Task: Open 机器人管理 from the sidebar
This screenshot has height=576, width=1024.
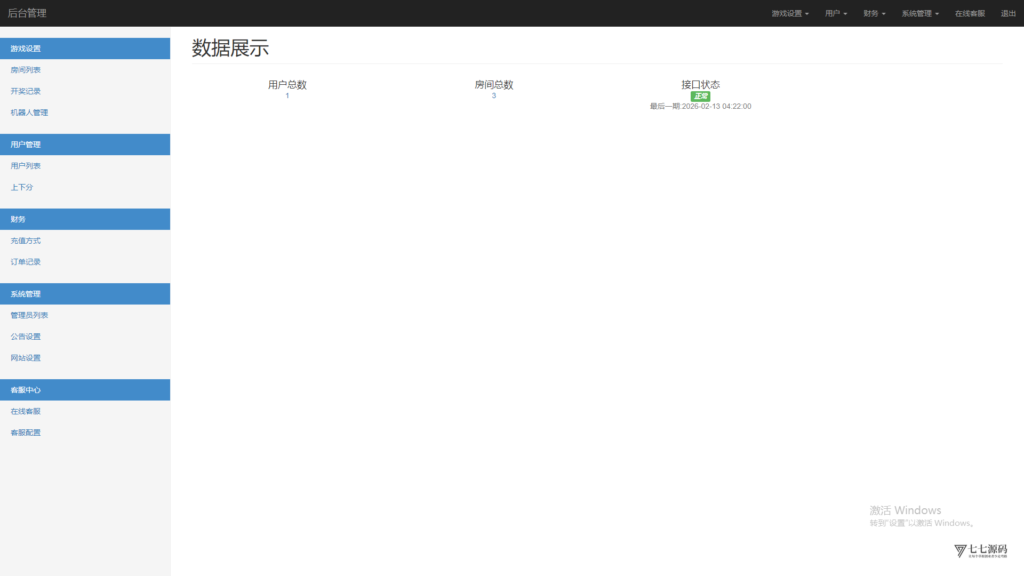Action: (29, 113)
